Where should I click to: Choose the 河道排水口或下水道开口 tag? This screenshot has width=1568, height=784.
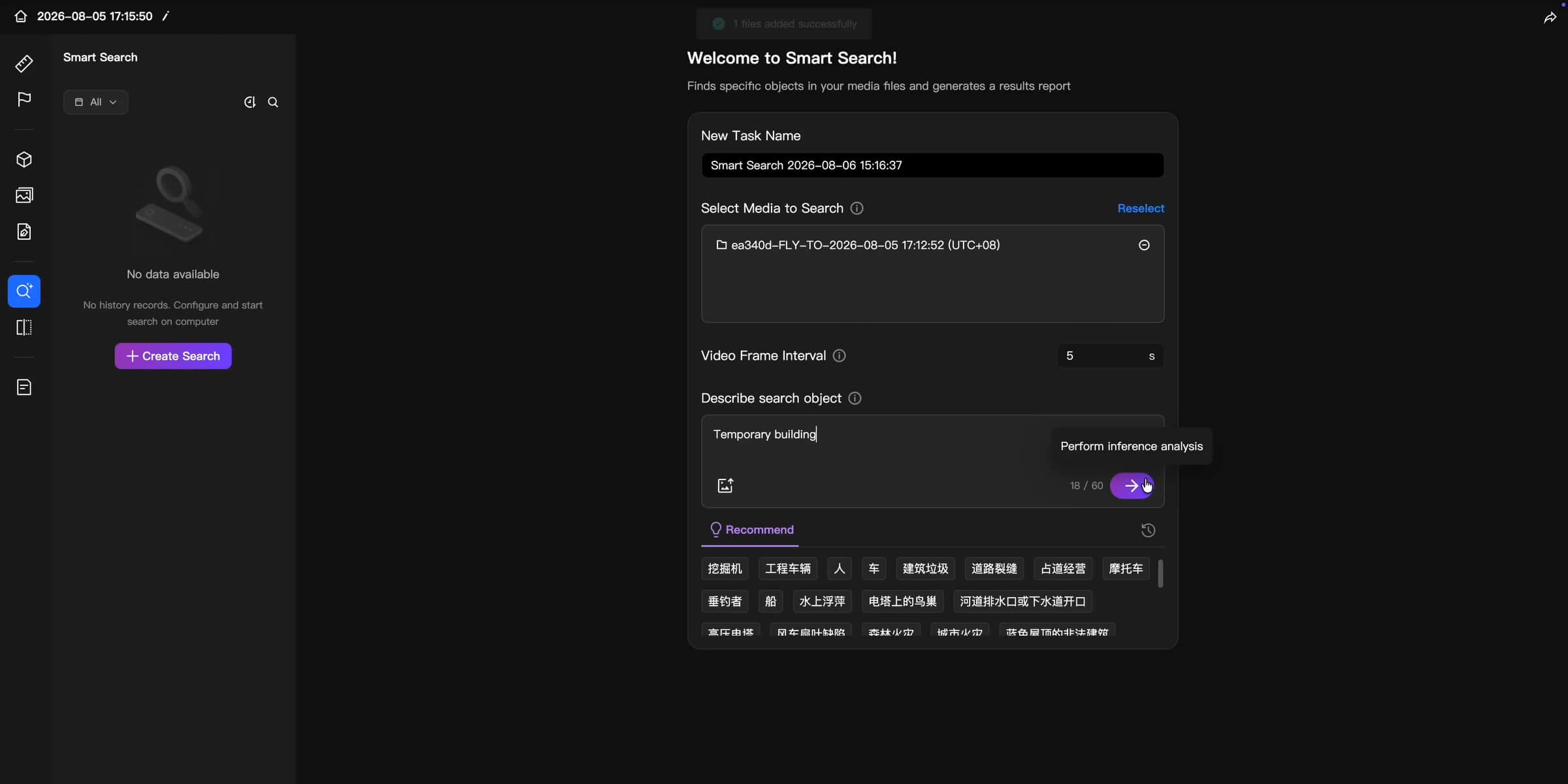pyautogui.click(x=1023, y=601)
